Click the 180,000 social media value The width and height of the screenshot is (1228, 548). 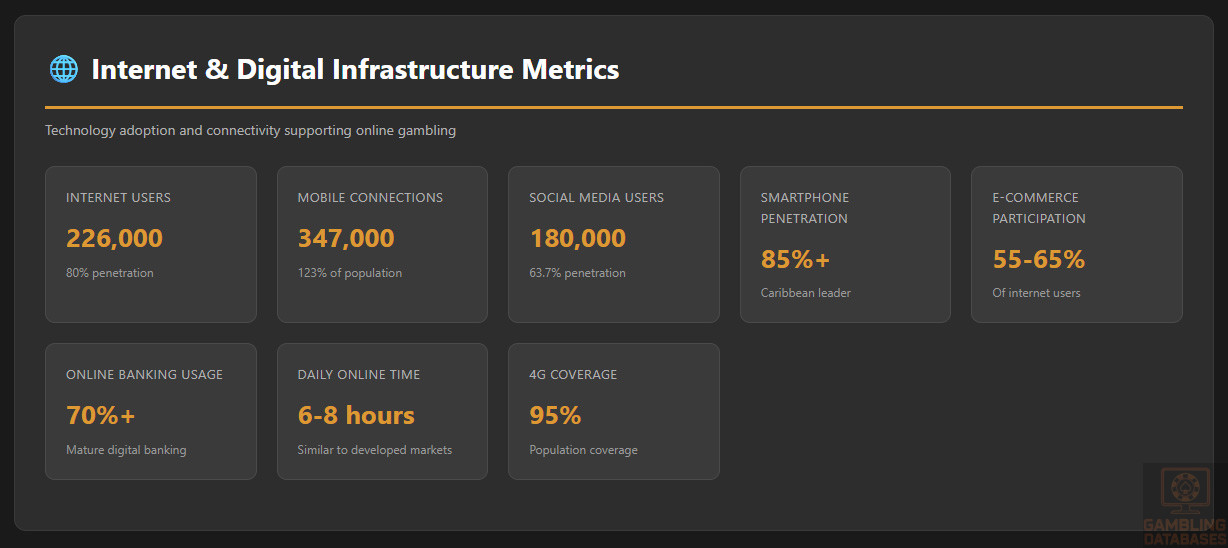click(x=577, y=239)
